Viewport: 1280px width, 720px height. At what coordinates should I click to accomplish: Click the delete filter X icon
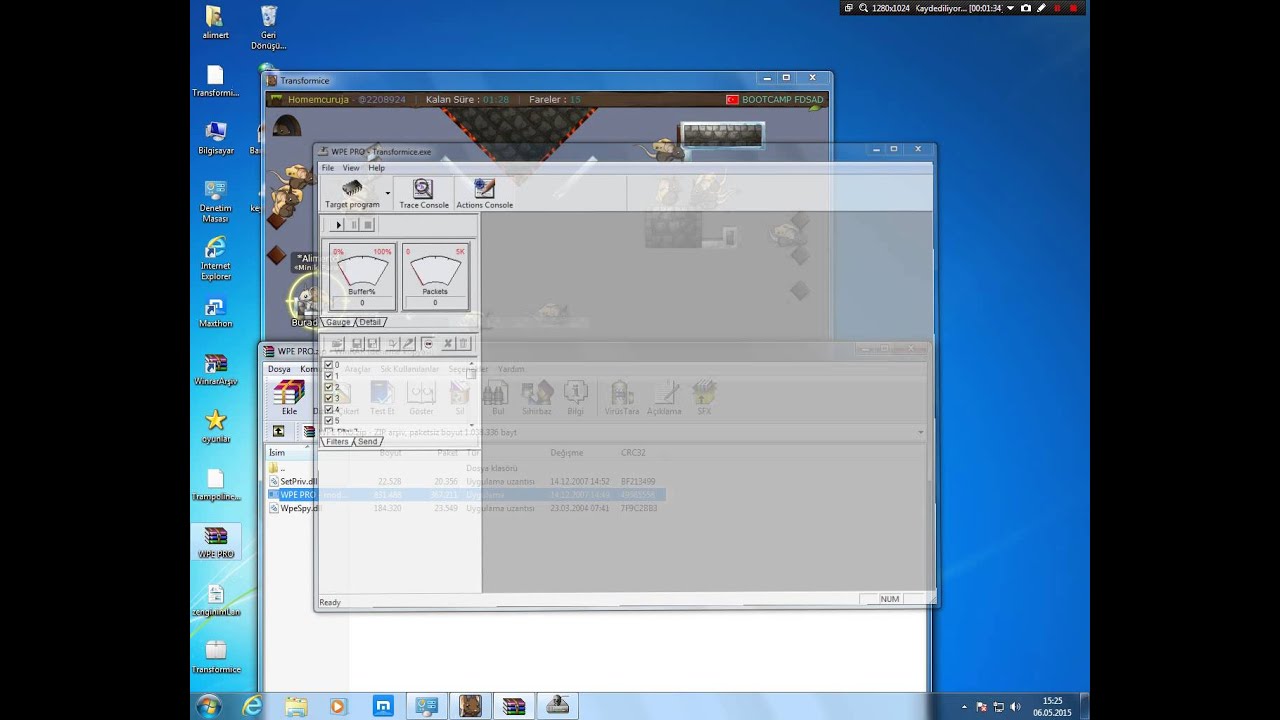448,343
